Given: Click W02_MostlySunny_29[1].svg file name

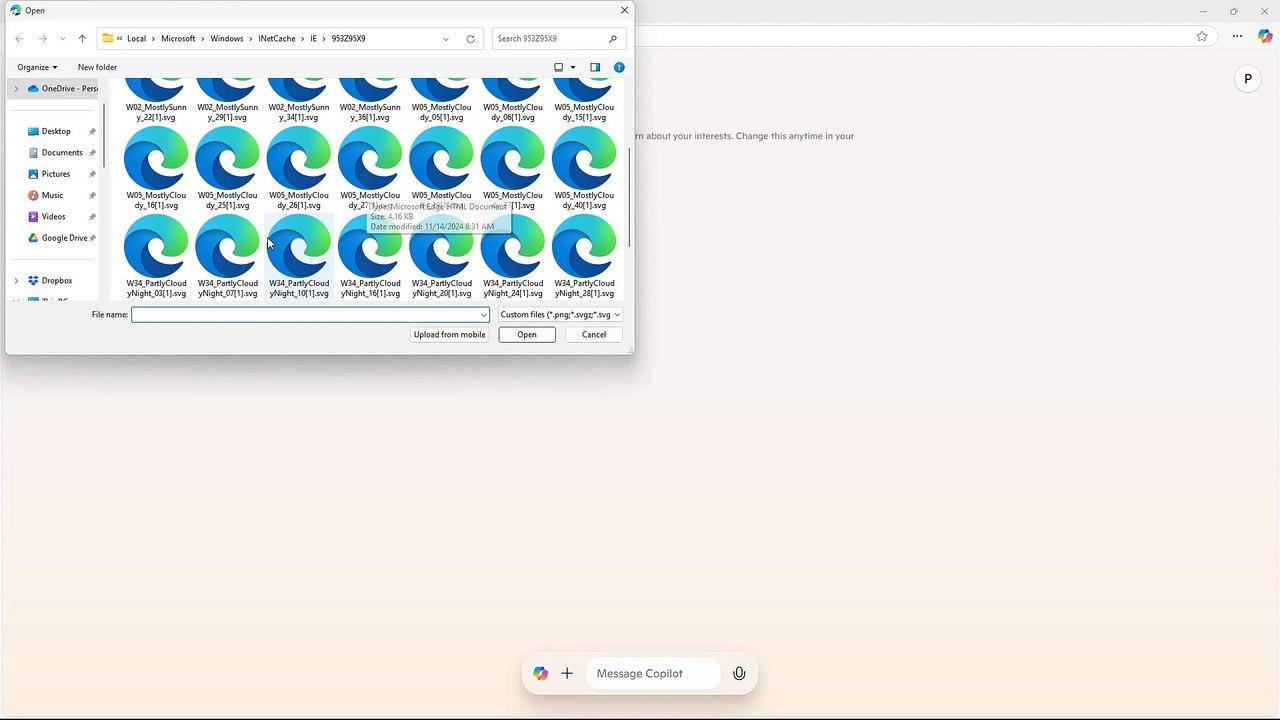Looking at the screenshot, I should click(x=227, y=112).
